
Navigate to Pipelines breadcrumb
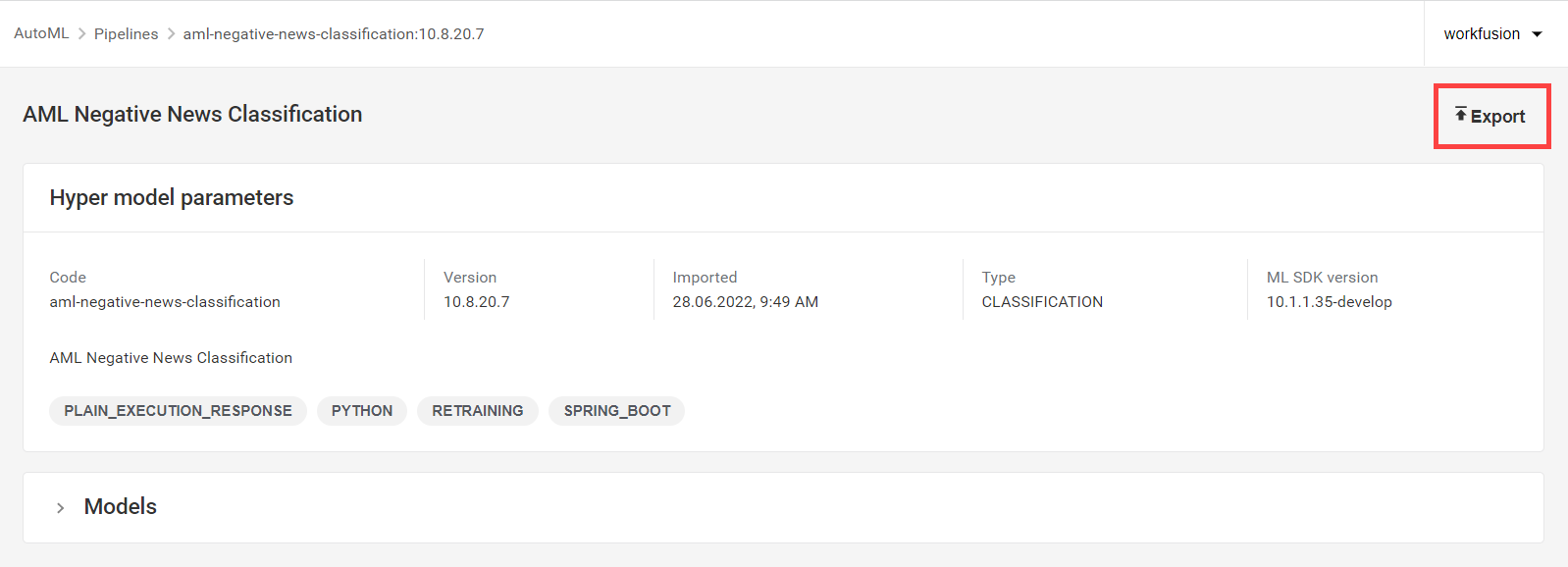tap(126, 33)
